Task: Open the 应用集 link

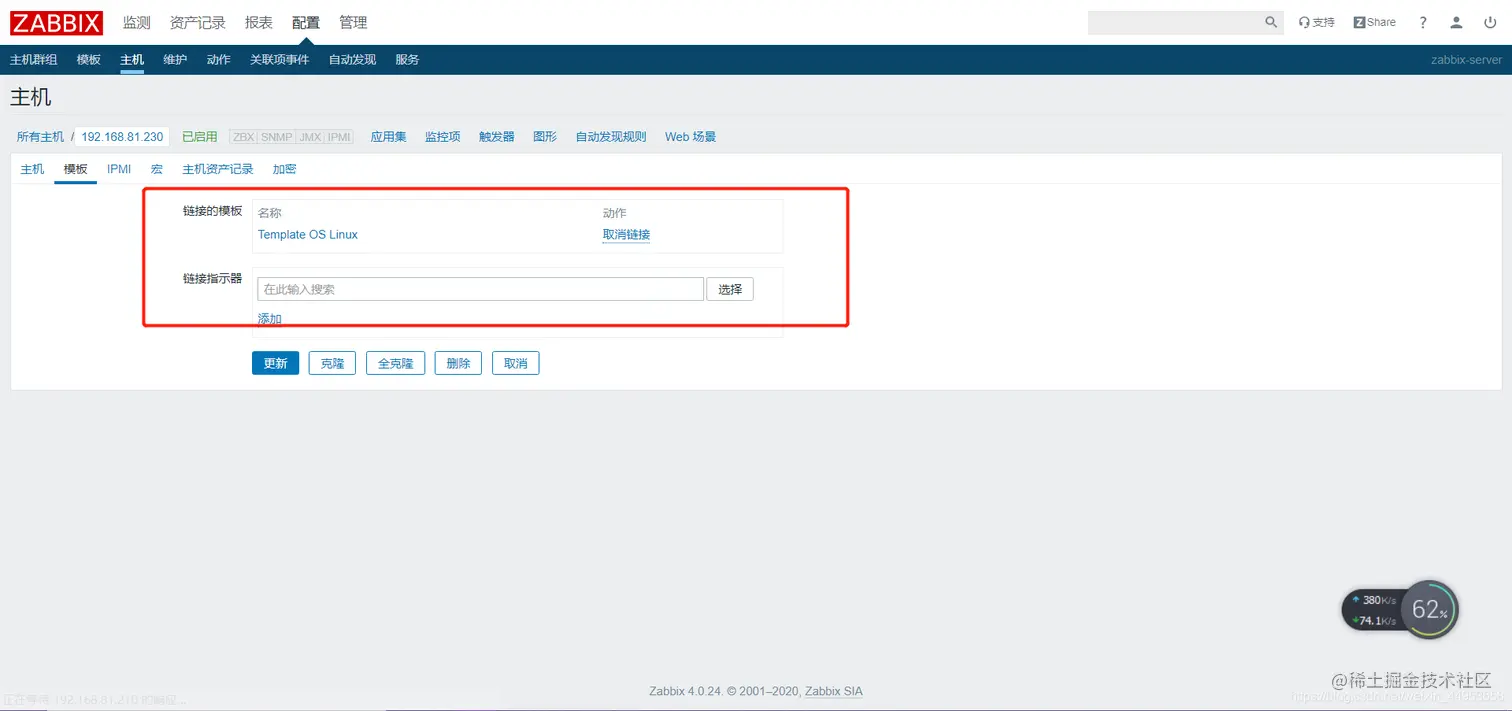Action: [x=389, y=137]
